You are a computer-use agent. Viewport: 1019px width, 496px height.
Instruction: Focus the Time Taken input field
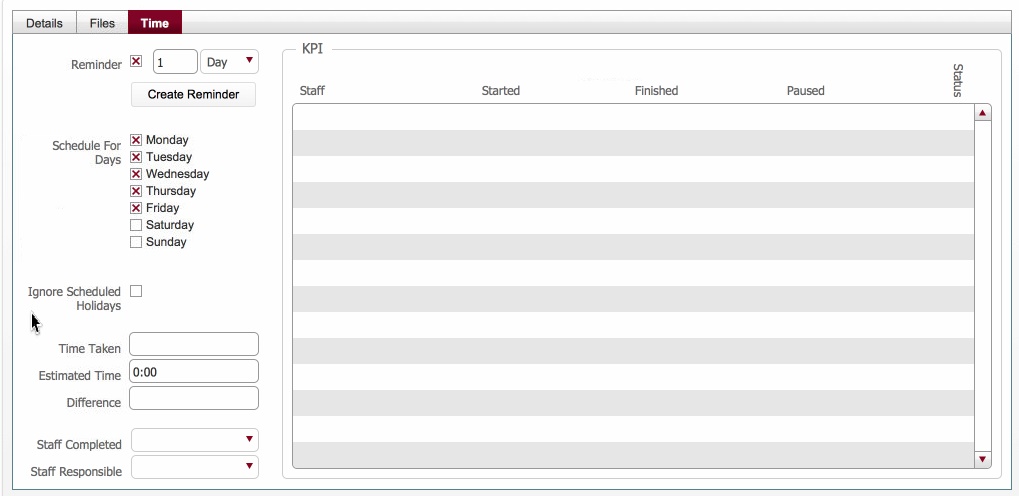pos(194,345)
